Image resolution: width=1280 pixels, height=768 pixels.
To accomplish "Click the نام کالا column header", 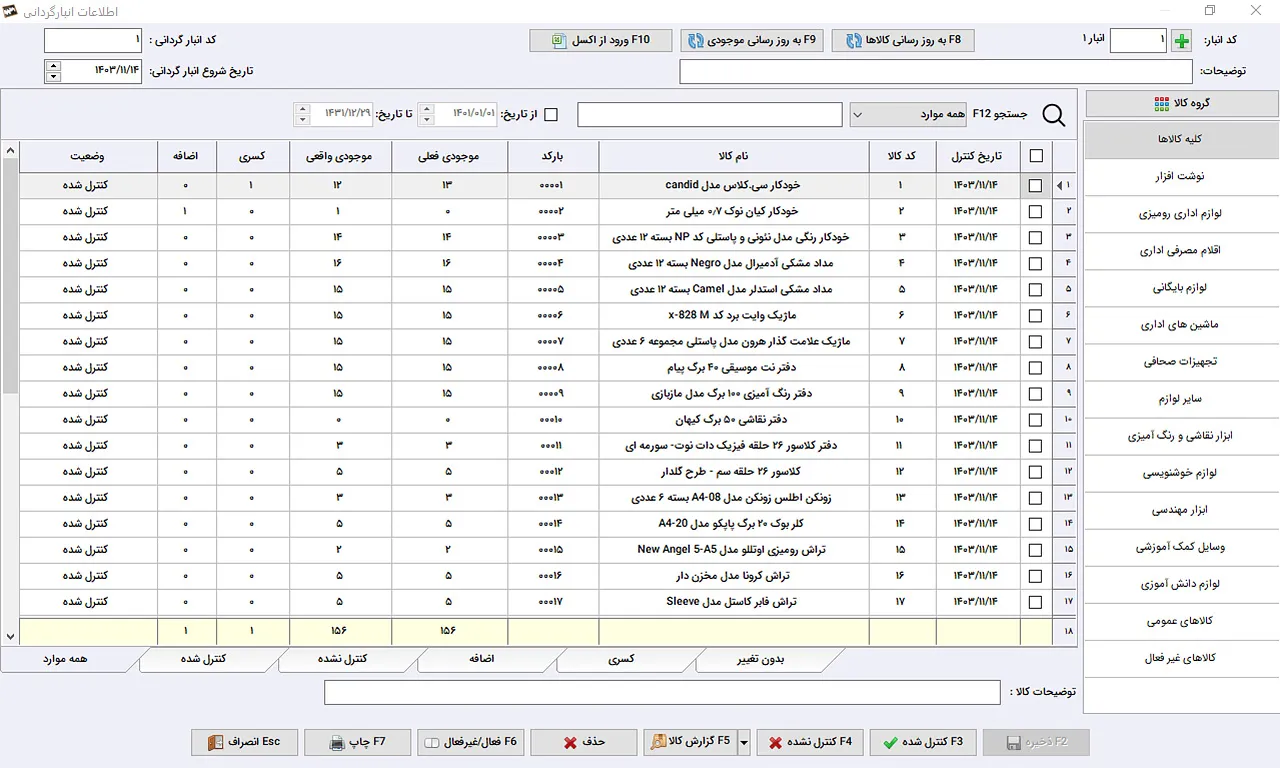I will coord(734,156).
